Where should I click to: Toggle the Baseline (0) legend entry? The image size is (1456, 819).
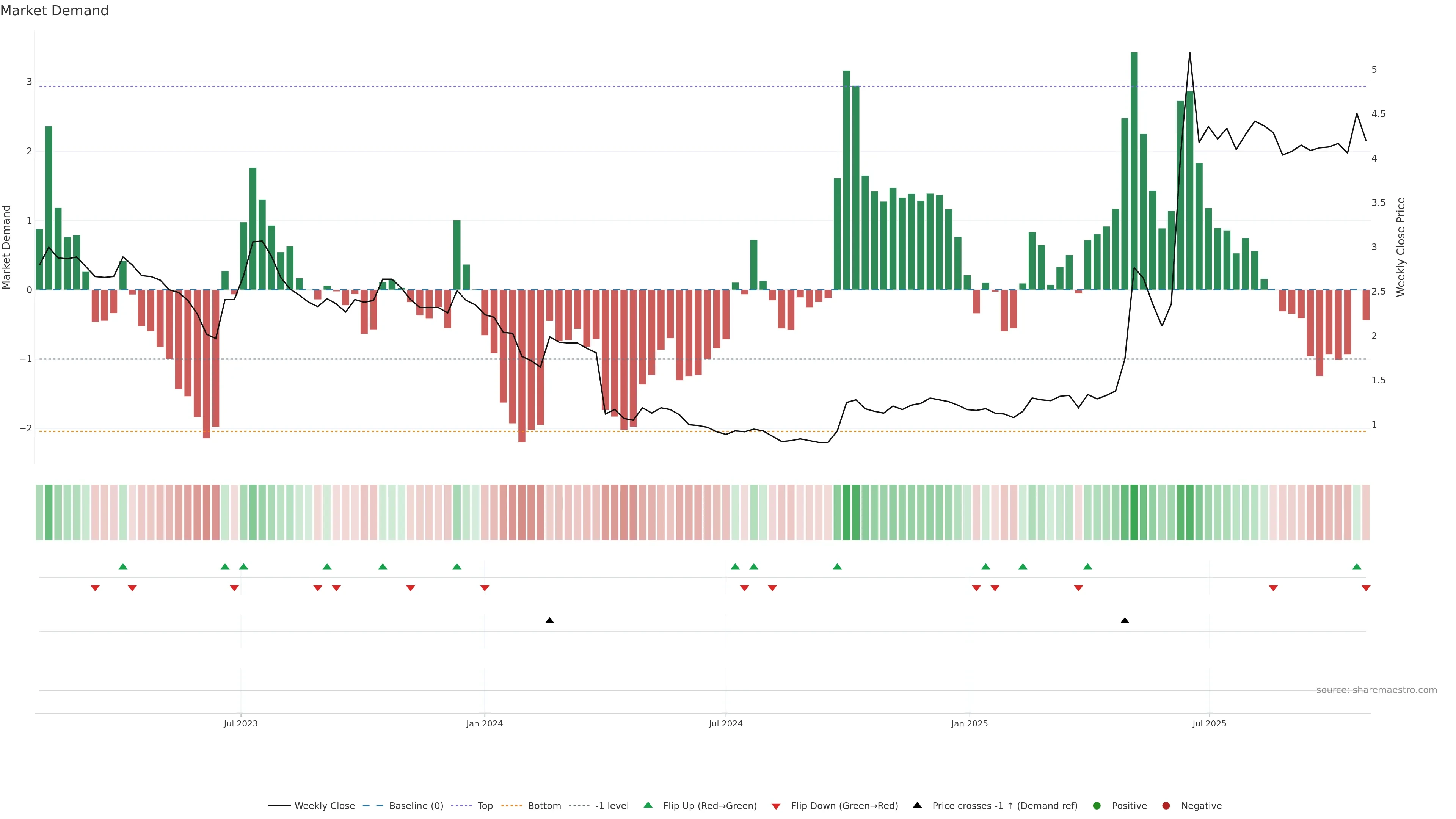(x=416, y=806)
